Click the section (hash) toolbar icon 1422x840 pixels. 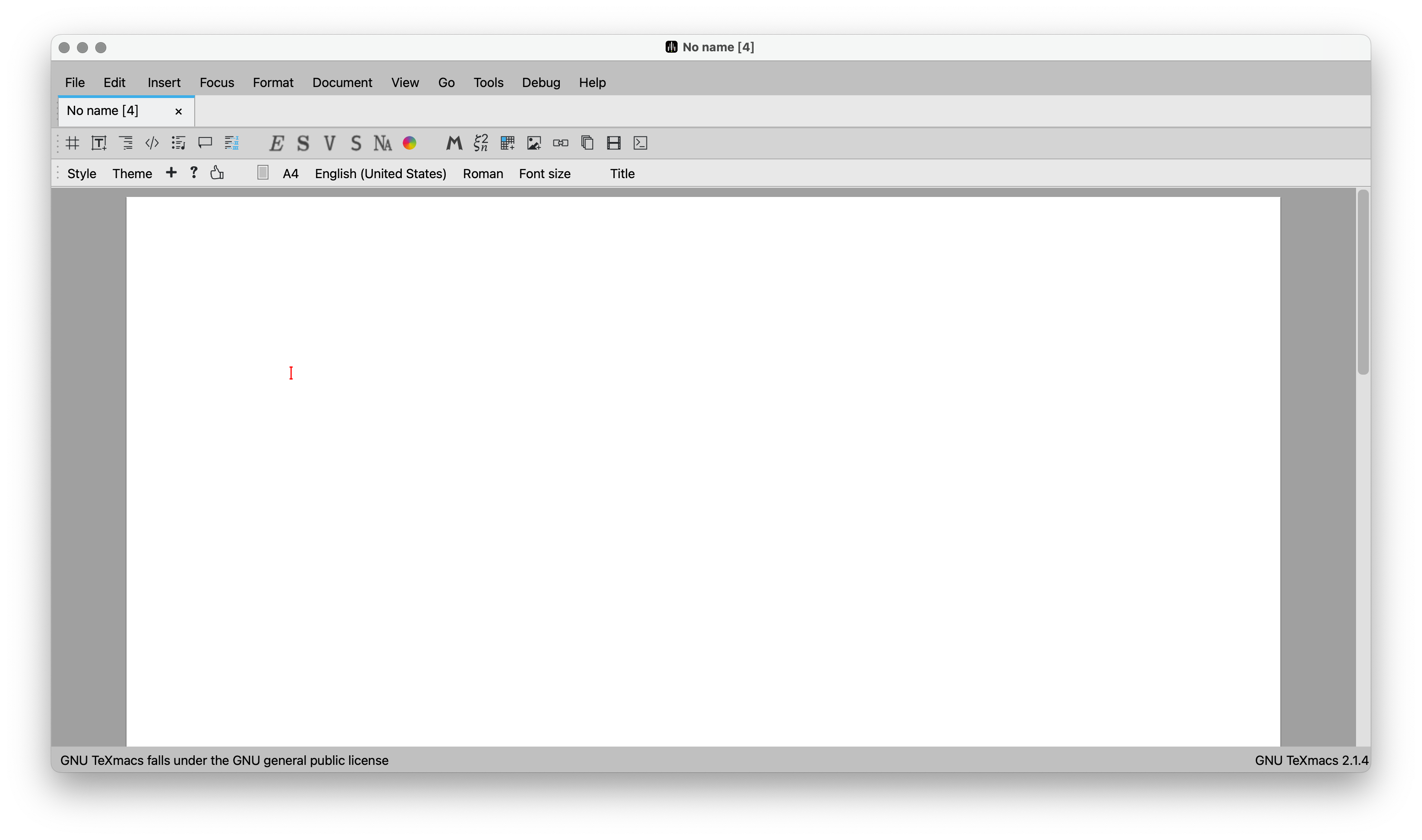click(x=72, y=143)
